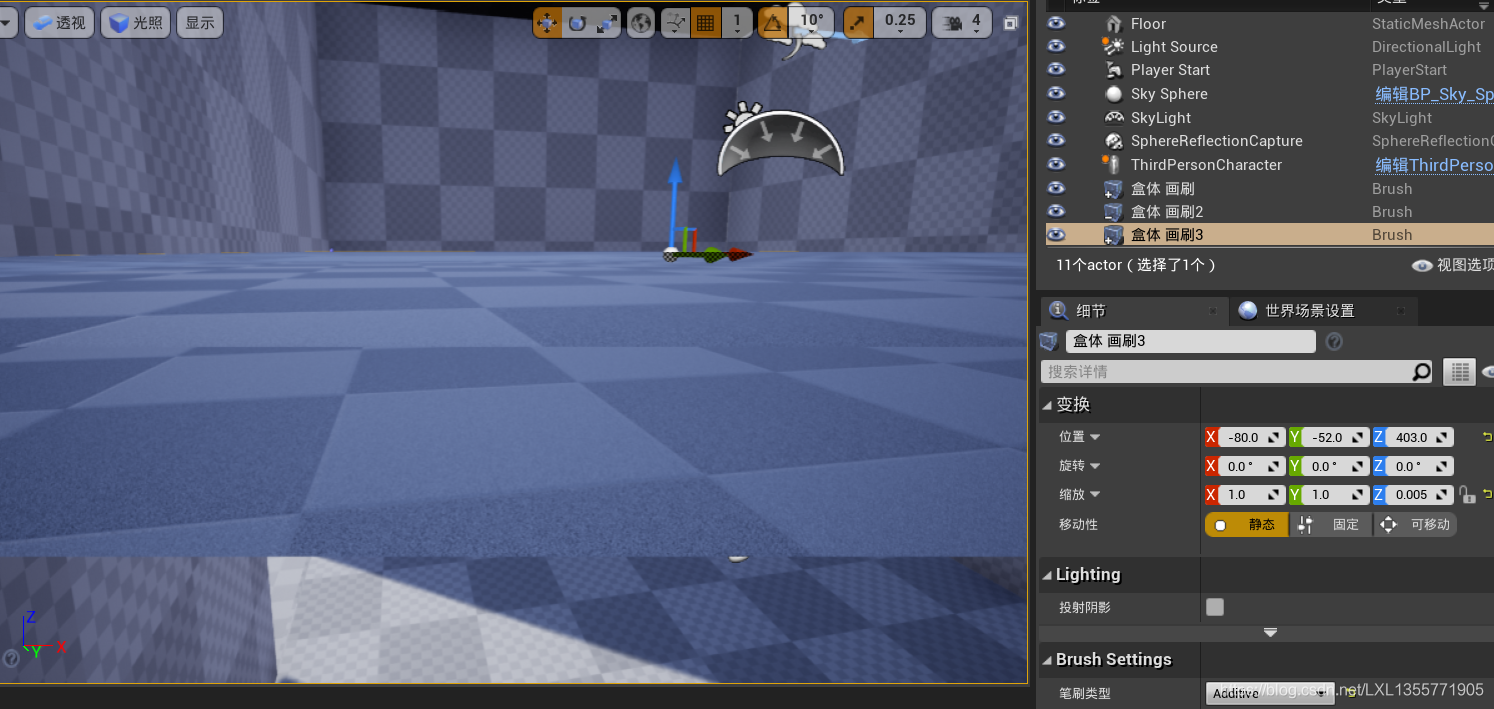Viewport: 1494px width, 709px height.
Task: Maximize or restore the viewport
Action: click(1011, 23)
